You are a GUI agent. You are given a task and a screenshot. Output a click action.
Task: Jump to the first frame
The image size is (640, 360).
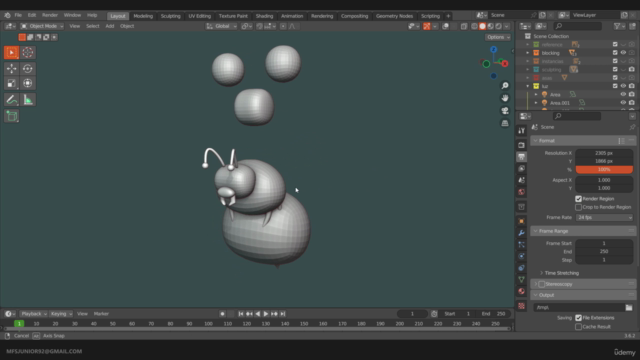coord(241,314)
